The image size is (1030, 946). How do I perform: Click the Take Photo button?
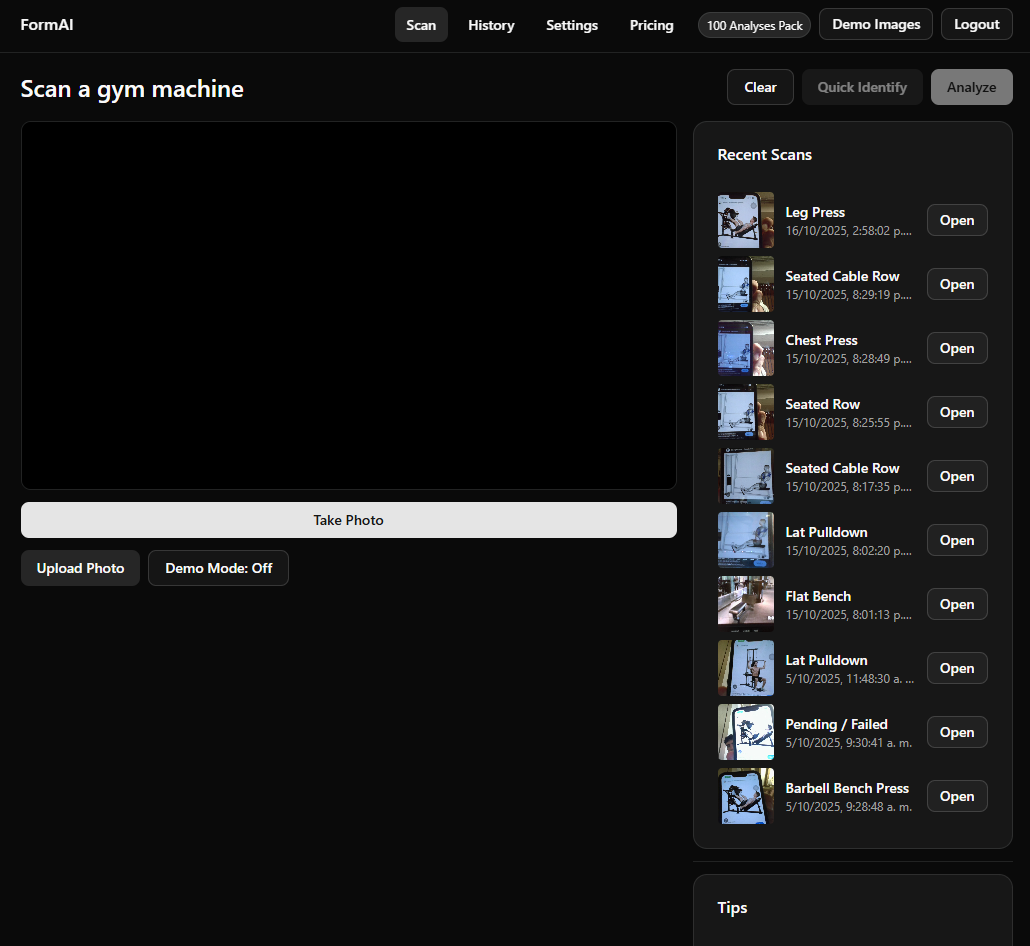[x=349, y=520]
